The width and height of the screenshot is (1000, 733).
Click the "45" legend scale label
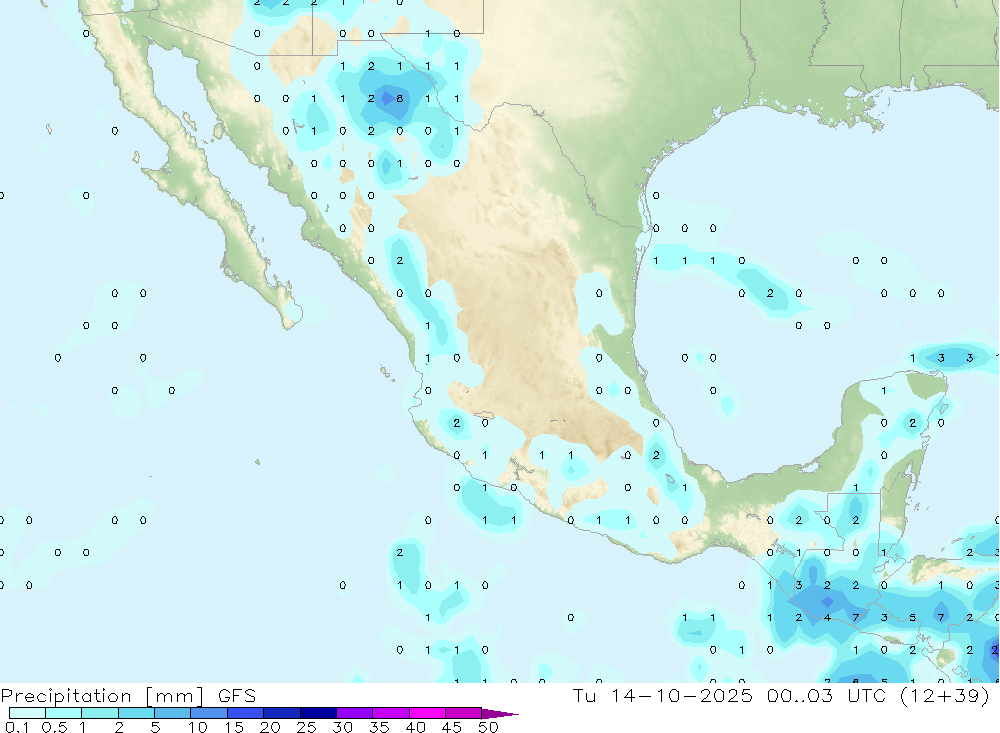[x=452, y=727]
